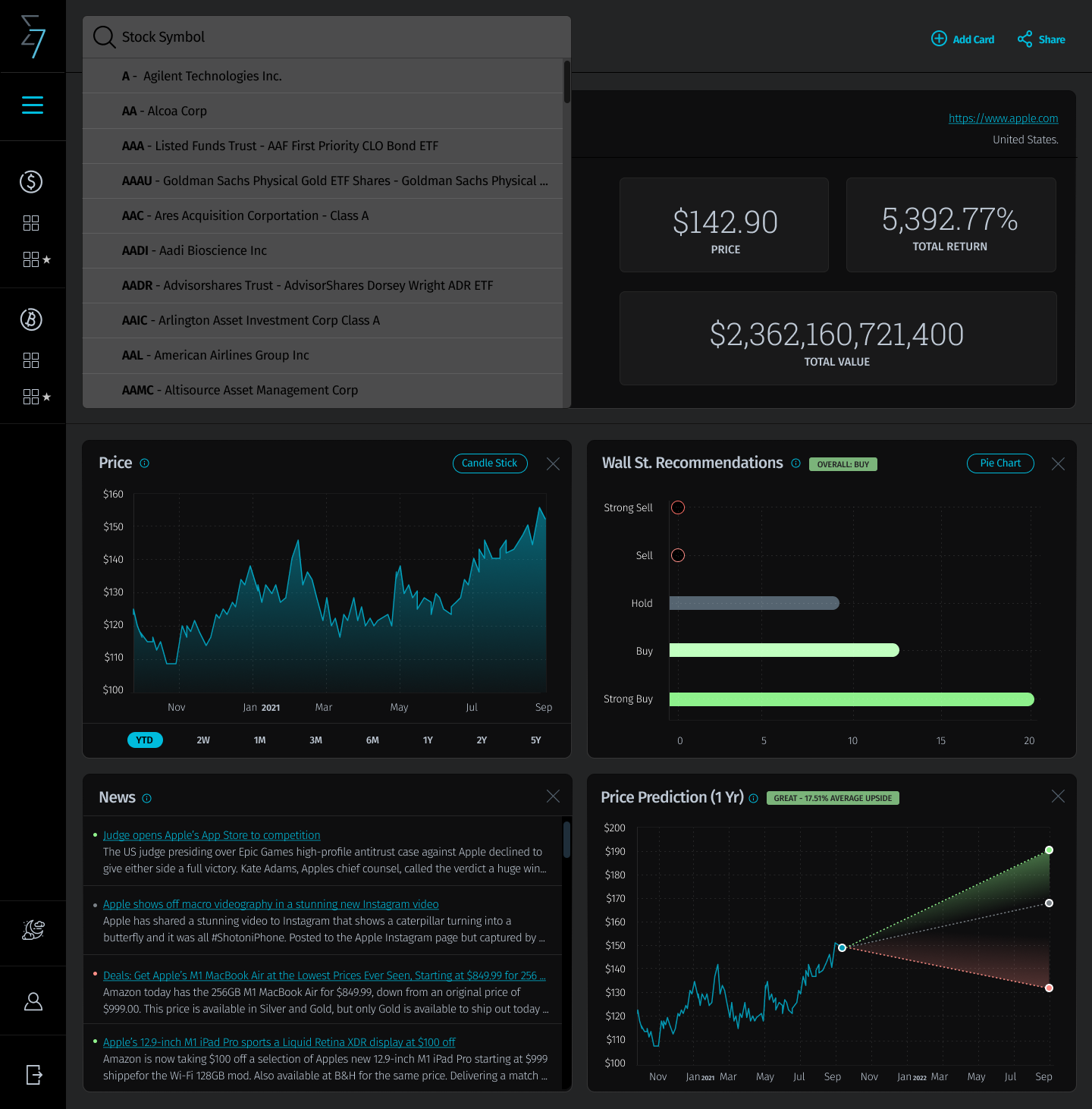
Task: Select the 2W time range
Action: tap(203, 740)
